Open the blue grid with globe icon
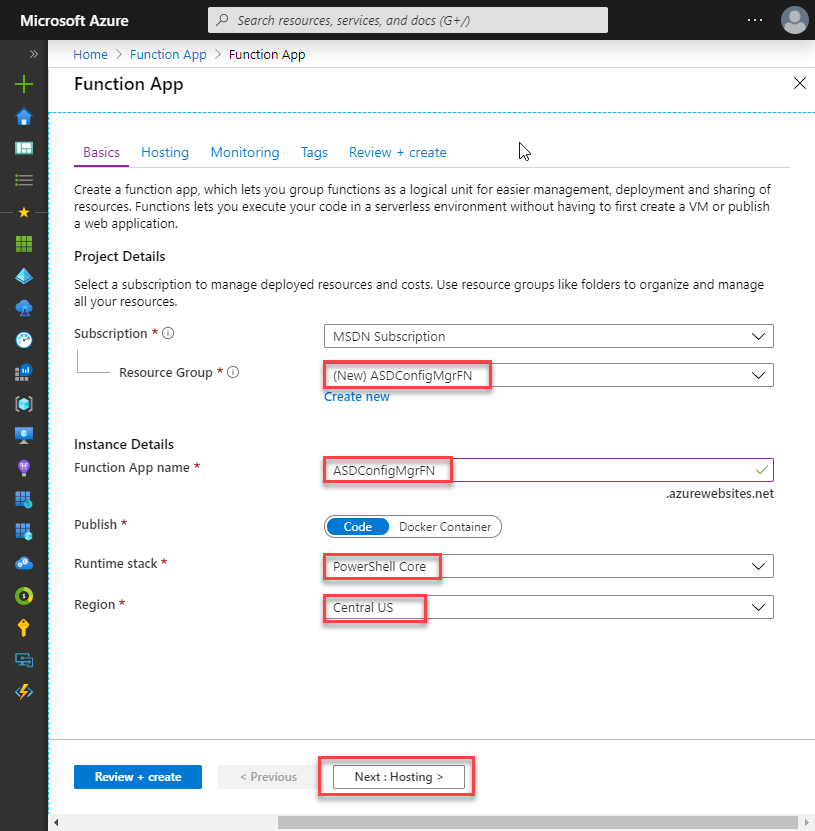815x831 pixels. (x=24, y=499)
